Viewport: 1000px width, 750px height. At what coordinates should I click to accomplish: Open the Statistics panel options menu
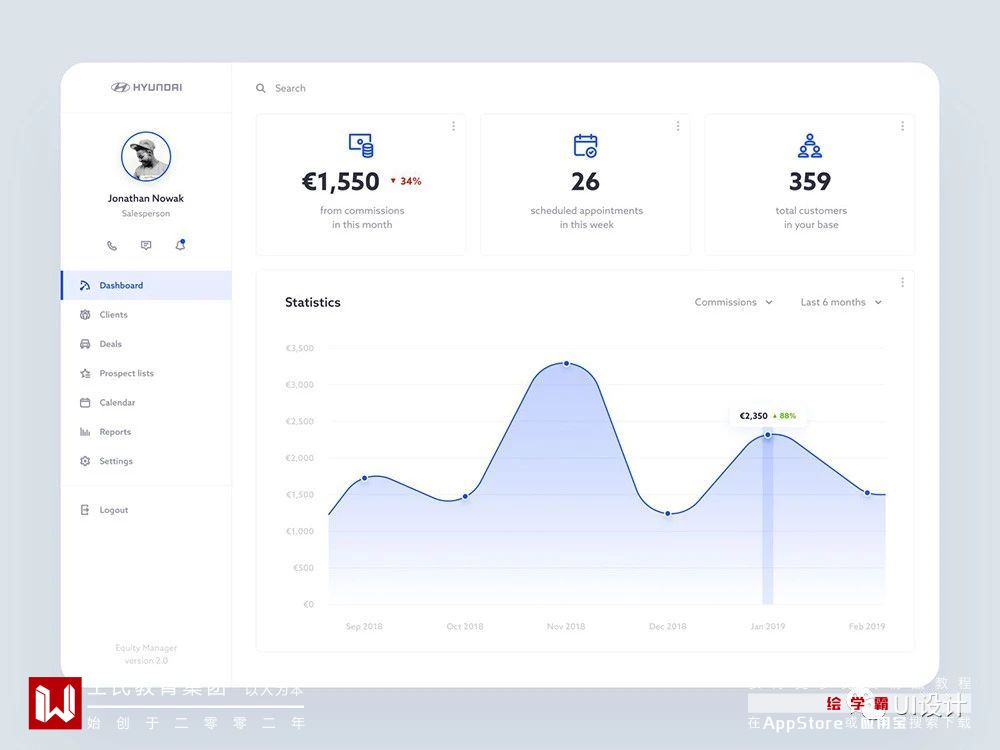click(902, 282)
